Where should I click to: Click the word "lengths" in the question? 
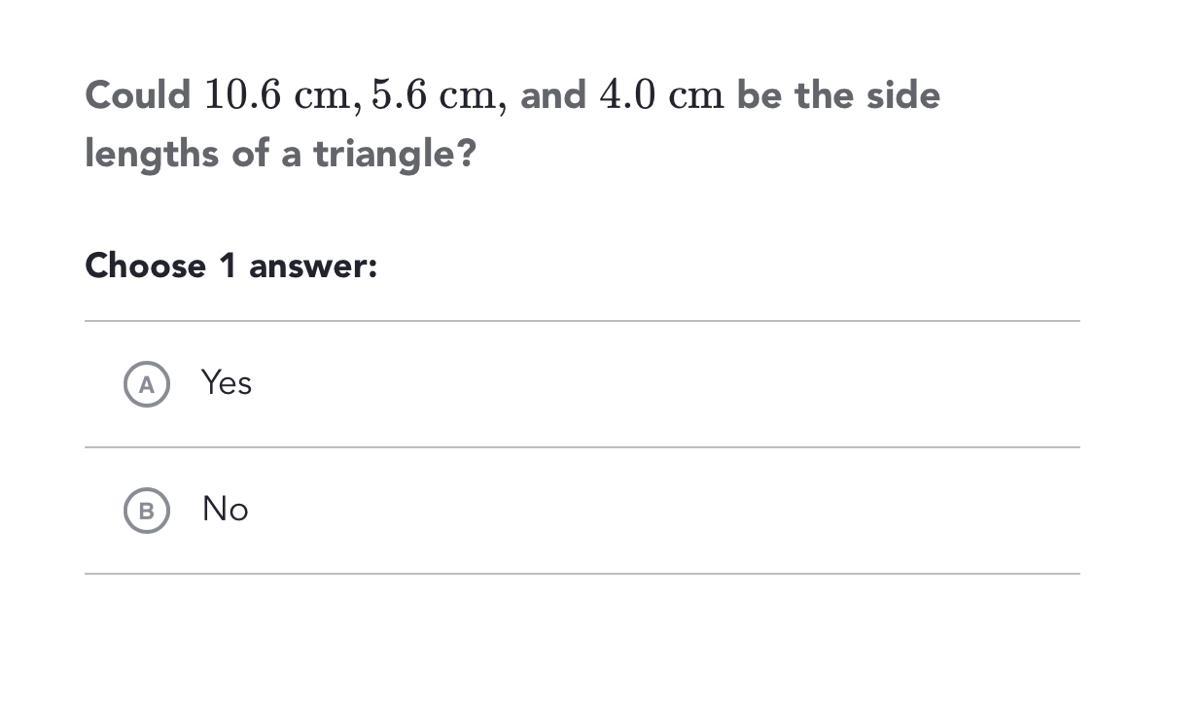pos(151,154)
